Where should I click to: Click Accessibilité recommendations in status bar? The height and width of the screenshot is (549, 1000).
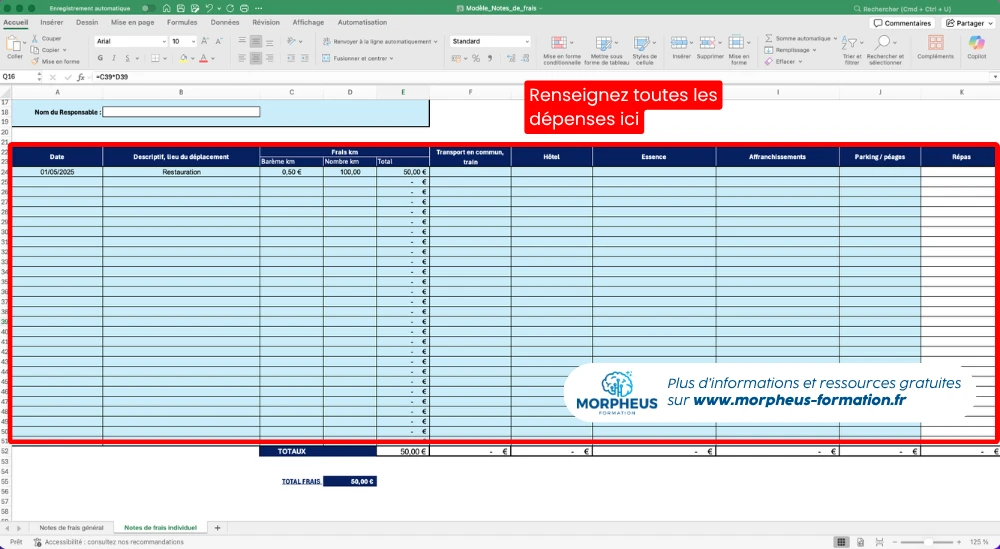108,542
